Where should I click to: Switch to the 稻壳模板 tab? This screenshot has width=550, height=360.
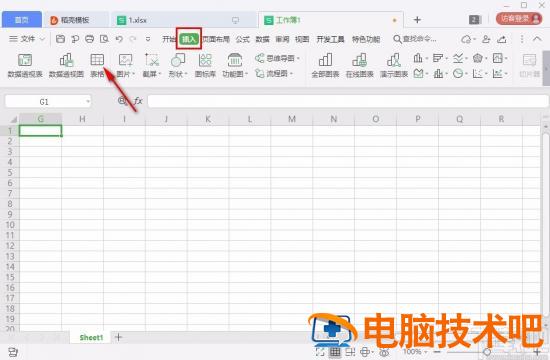(x=75, y=20)
